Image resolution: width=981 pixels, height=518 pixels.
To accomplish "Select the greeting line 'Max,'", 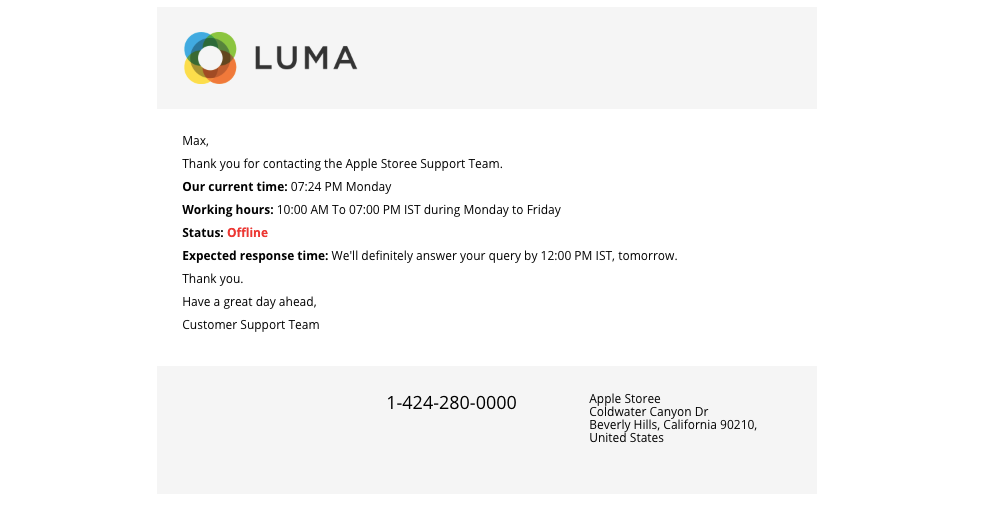I will click(x=195, y=141).
